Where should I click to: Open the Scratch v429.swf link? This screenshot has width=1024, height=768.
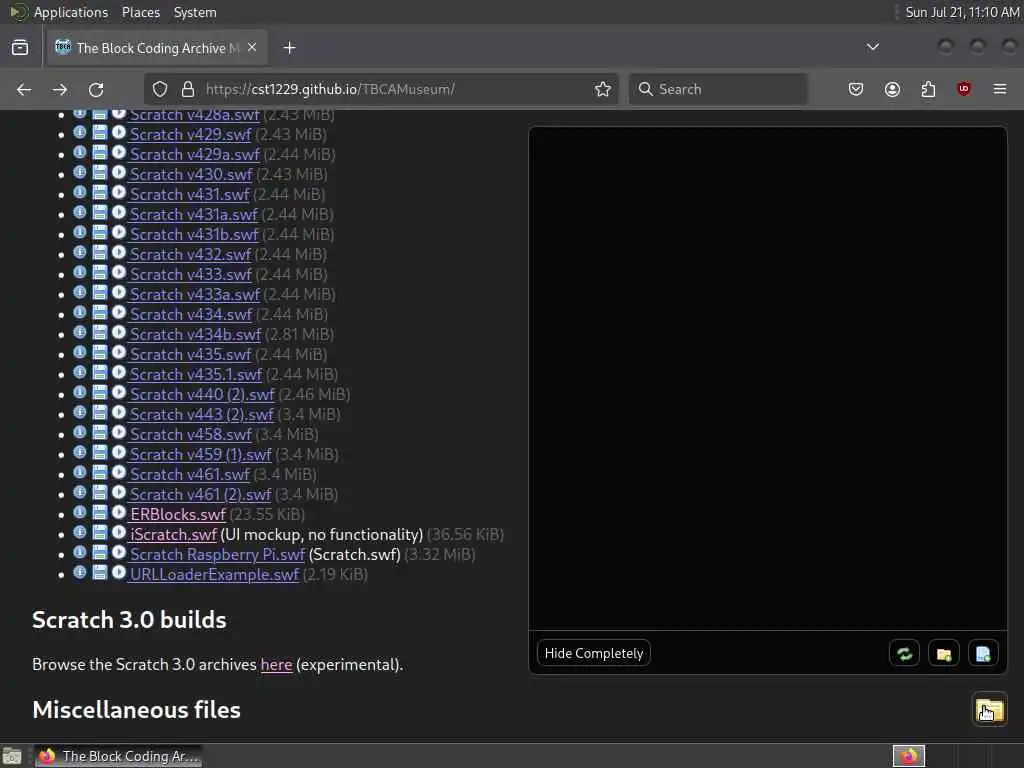[191, 135]
